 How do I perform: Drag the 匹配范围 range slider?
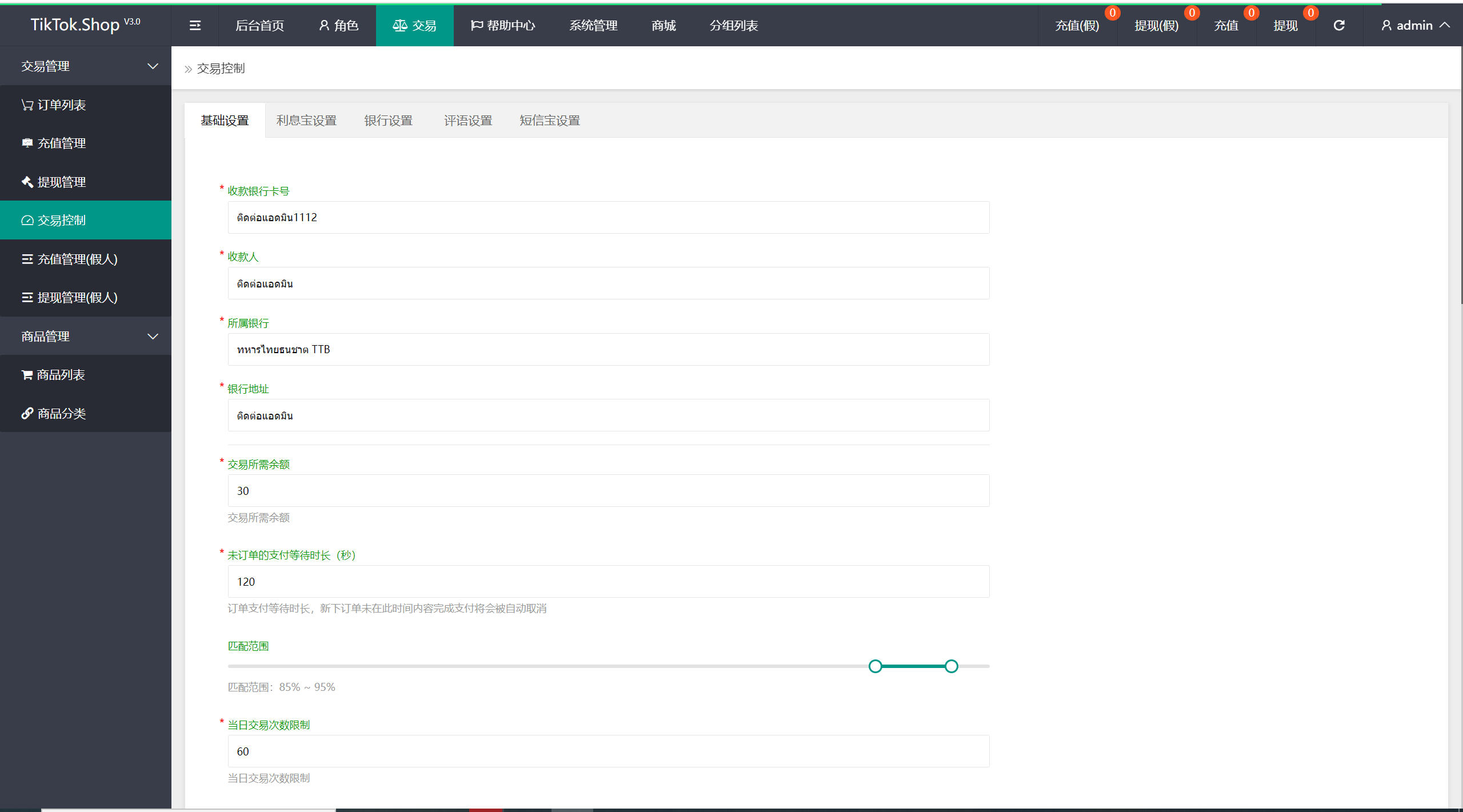(x=875, y=665)
